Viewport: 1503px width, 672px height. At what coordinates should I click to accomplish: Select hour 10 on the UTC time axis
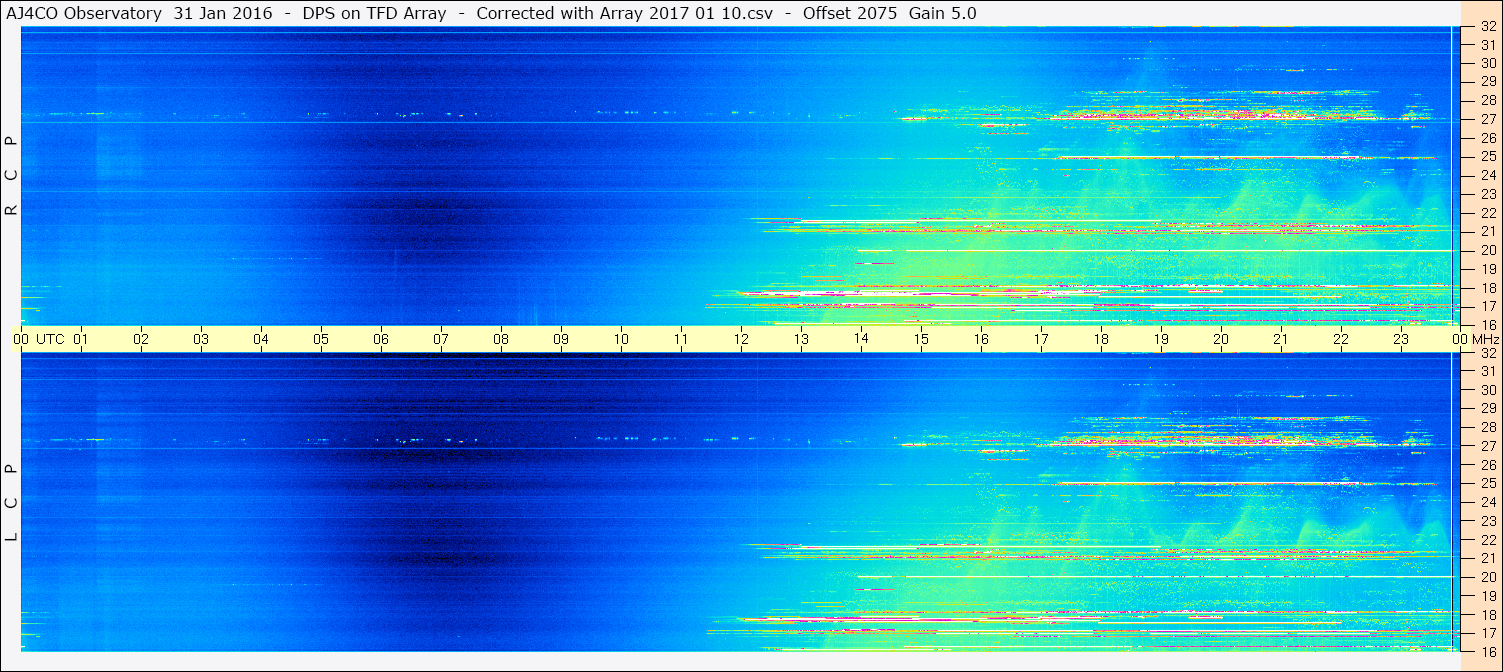[621, 339]
